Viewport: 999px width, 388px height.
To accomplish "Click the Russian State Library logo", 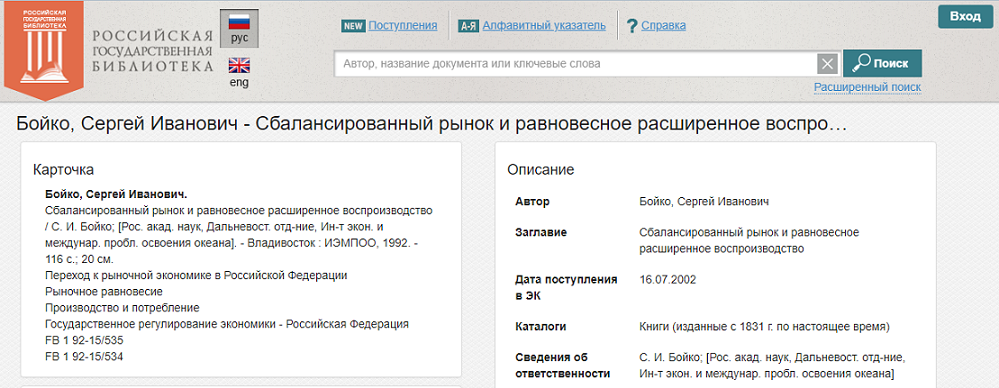I will (43, 50).
